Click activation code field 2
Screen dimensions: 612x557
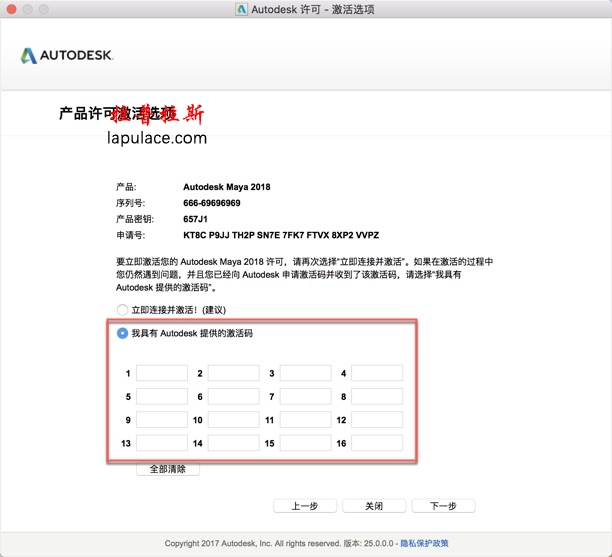[x=234, y=373]
